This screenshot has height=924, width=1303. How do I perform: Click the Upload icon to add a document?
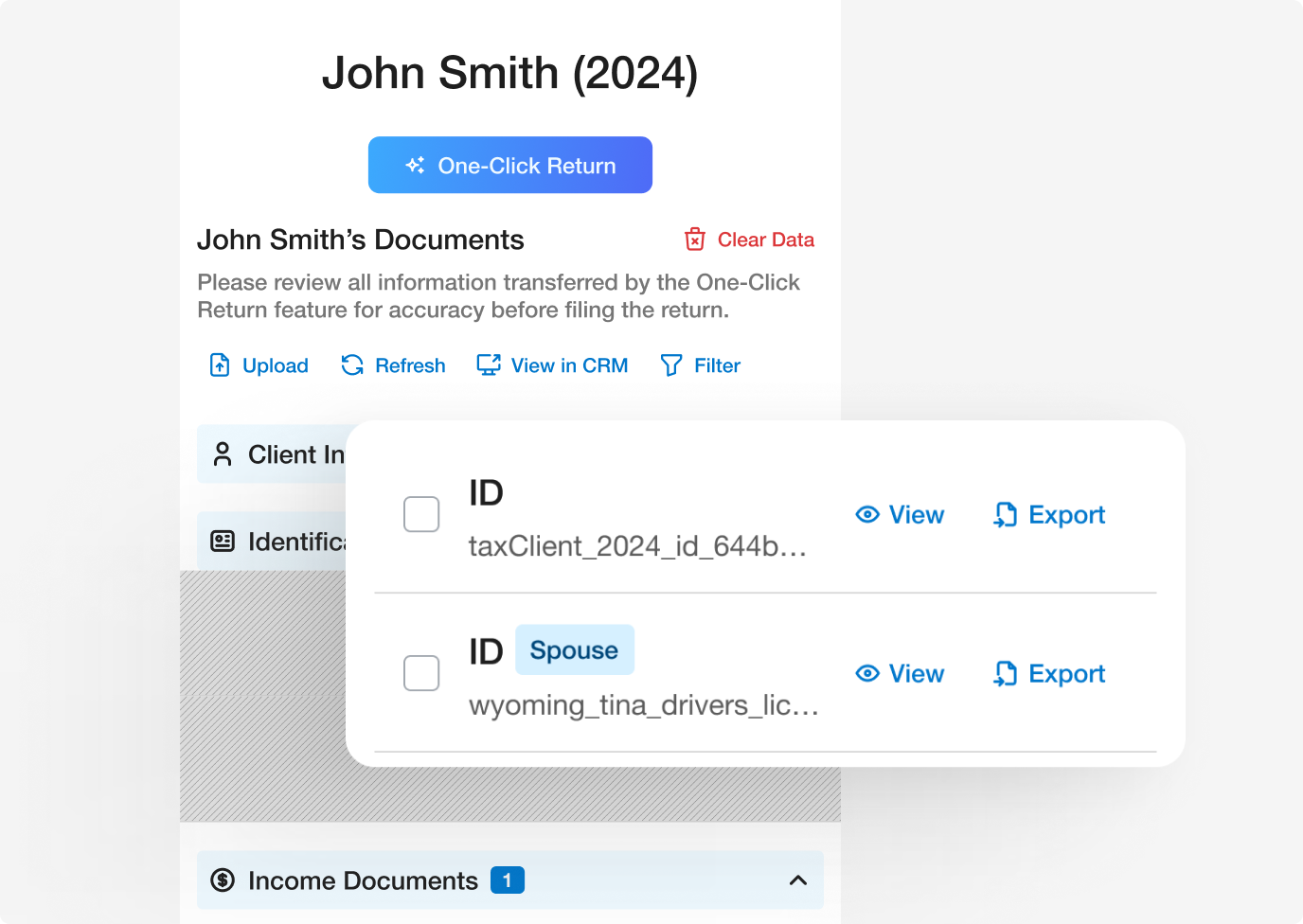219,364
